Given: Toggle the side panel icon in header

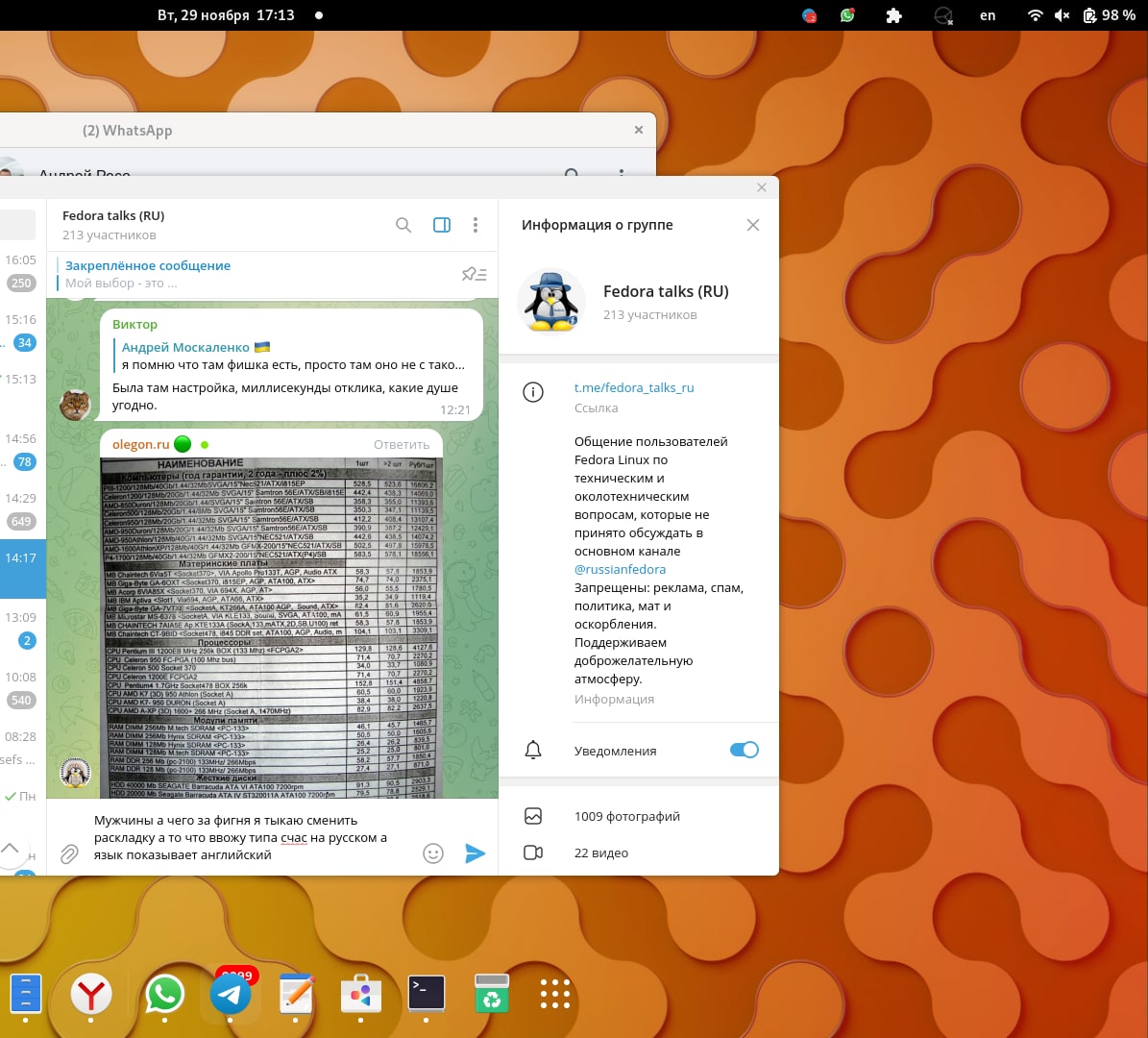Looking at the screenshot, I should click(442, 225).
